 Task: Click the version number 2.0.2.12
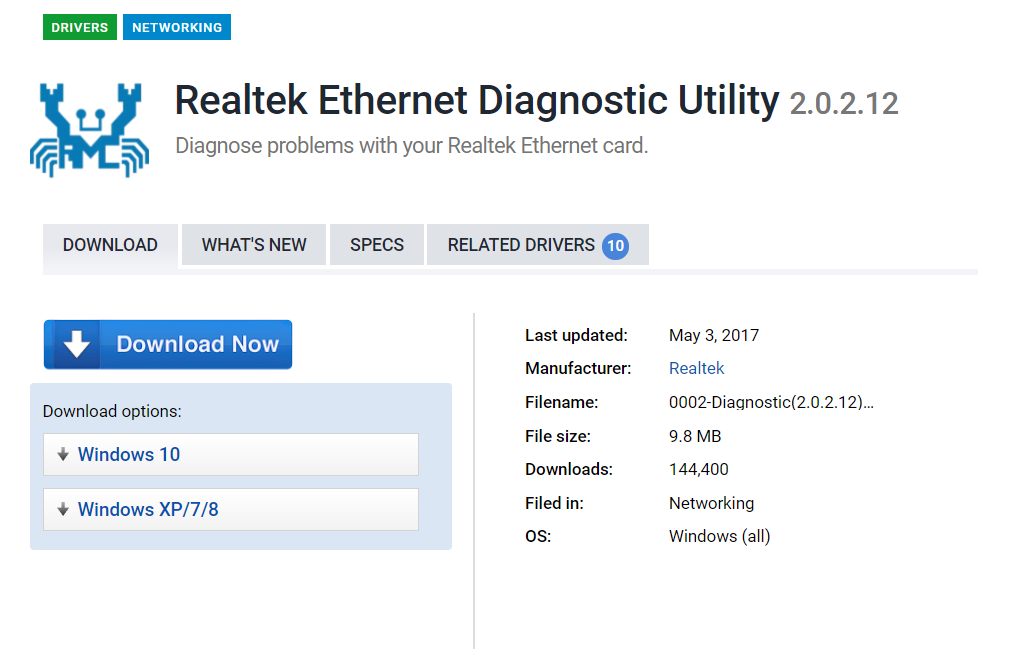843,103
